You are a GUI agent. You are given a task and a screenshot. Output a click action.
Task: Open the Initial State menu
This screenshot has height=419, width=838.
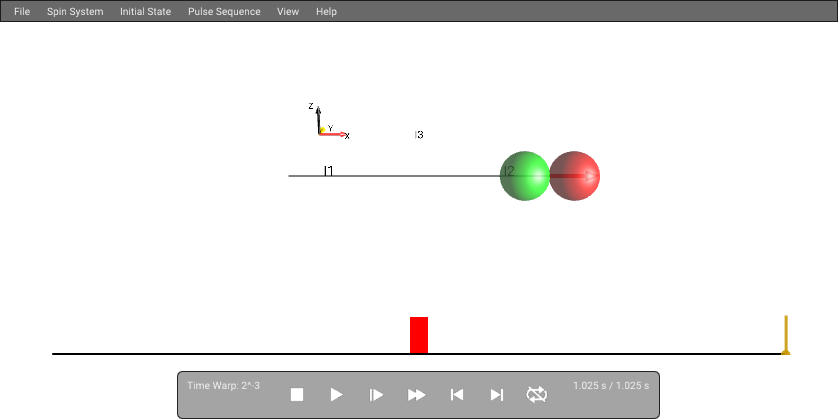(145, 11)
